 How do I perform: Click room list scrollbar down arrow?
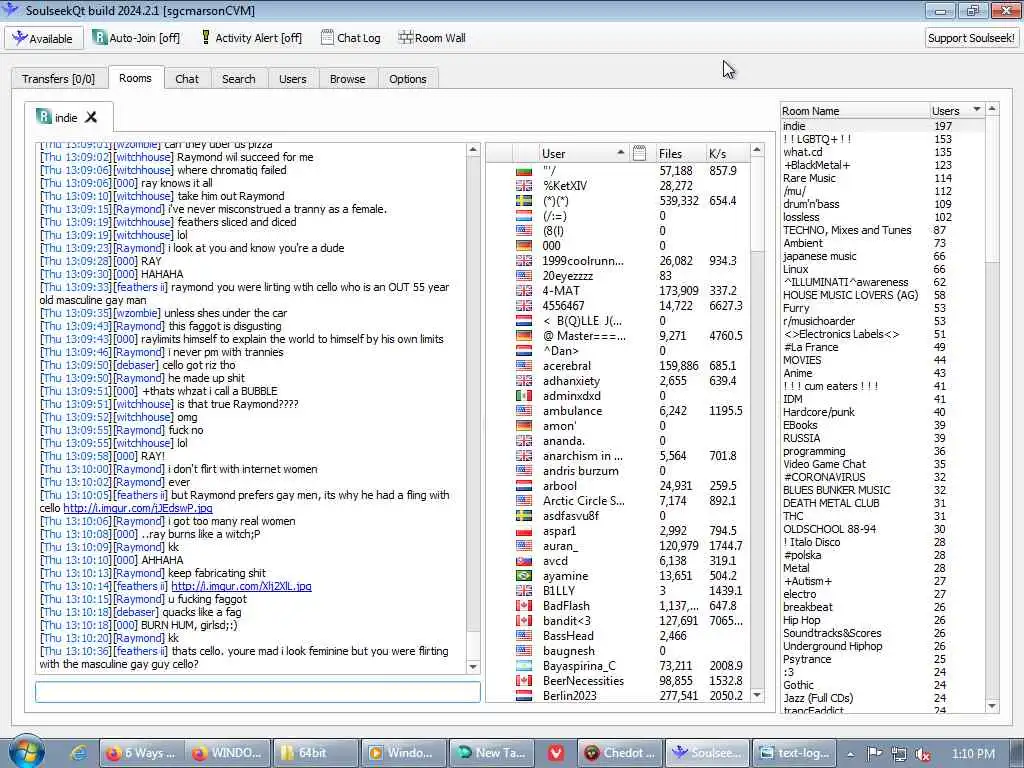coord(992,705)
